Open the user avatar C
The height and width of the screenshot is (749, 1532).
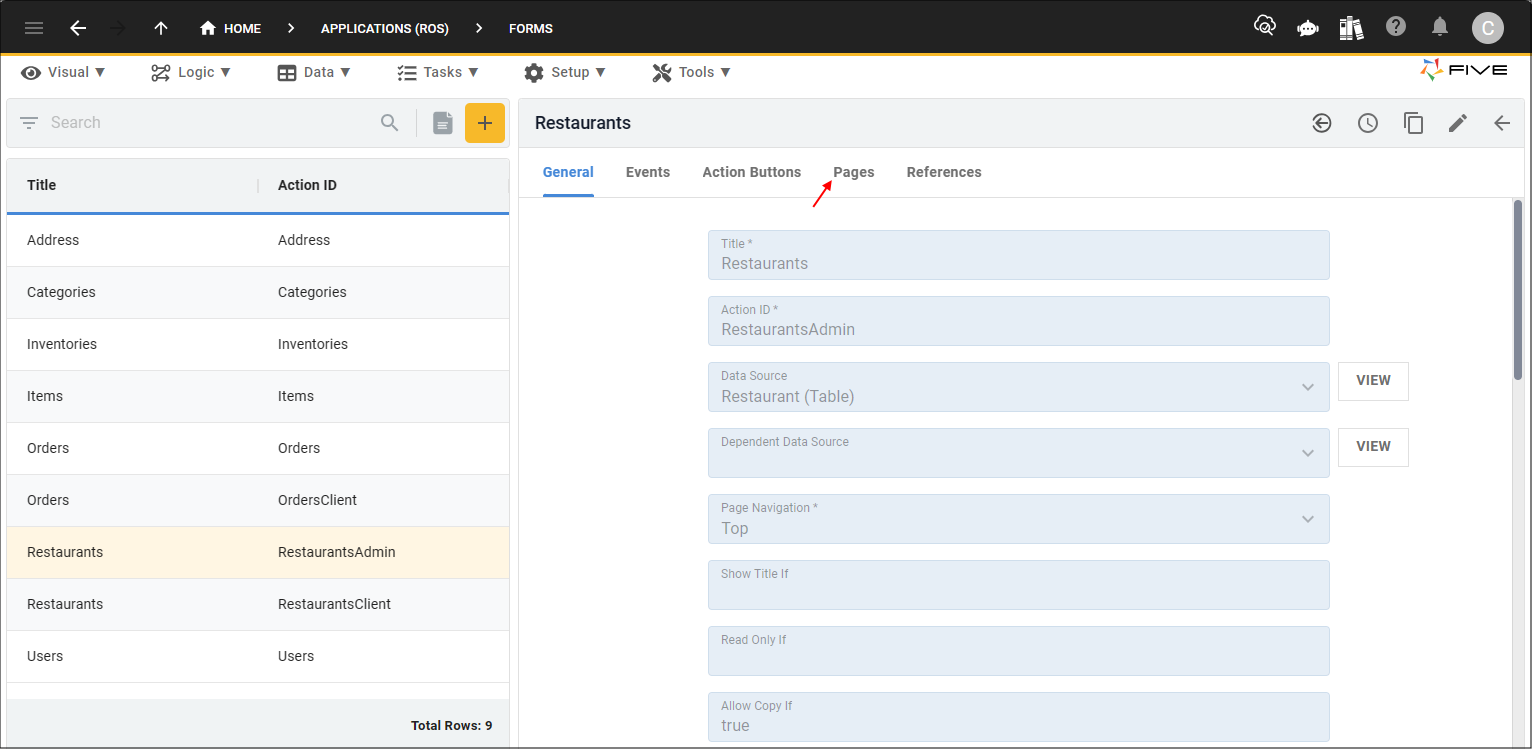pyautogui.click(x=1488, y=28)
